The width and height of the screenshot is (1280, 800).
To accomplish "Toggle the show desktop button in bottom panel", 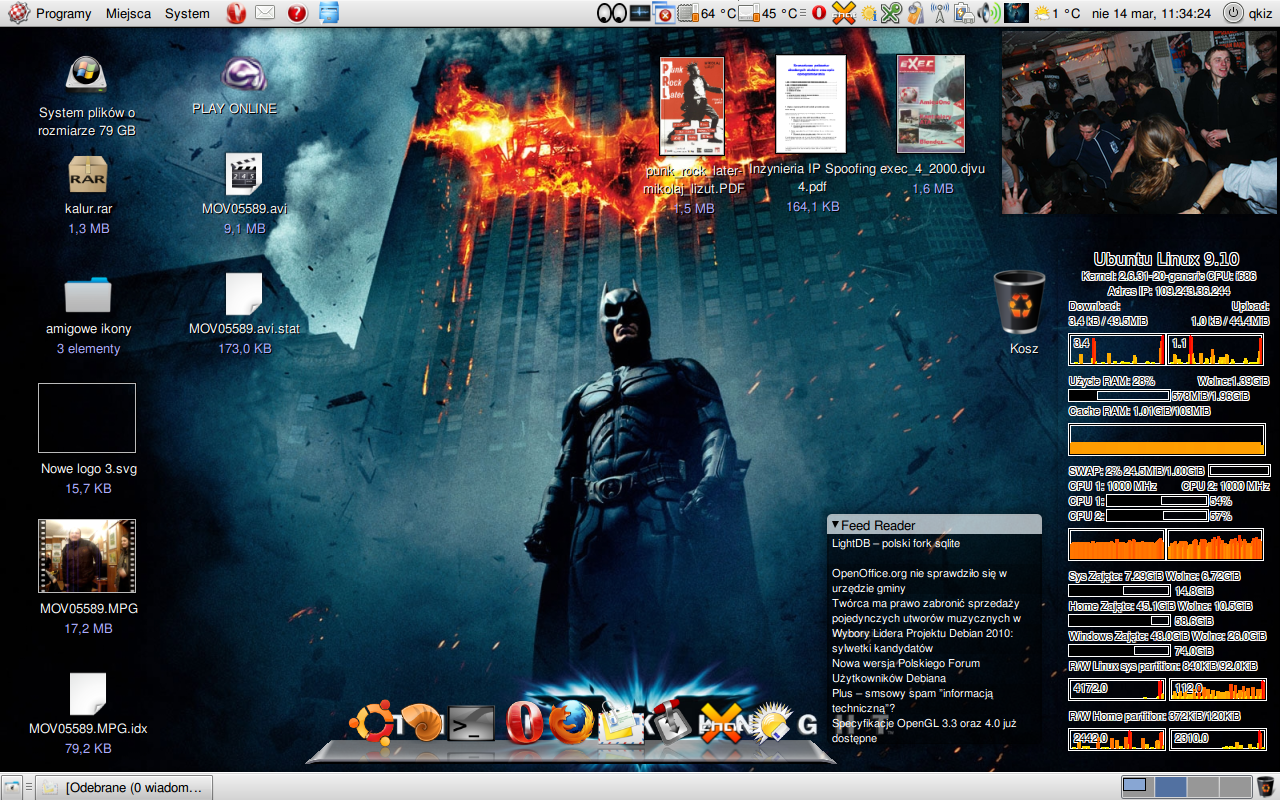I will [13, 787].
